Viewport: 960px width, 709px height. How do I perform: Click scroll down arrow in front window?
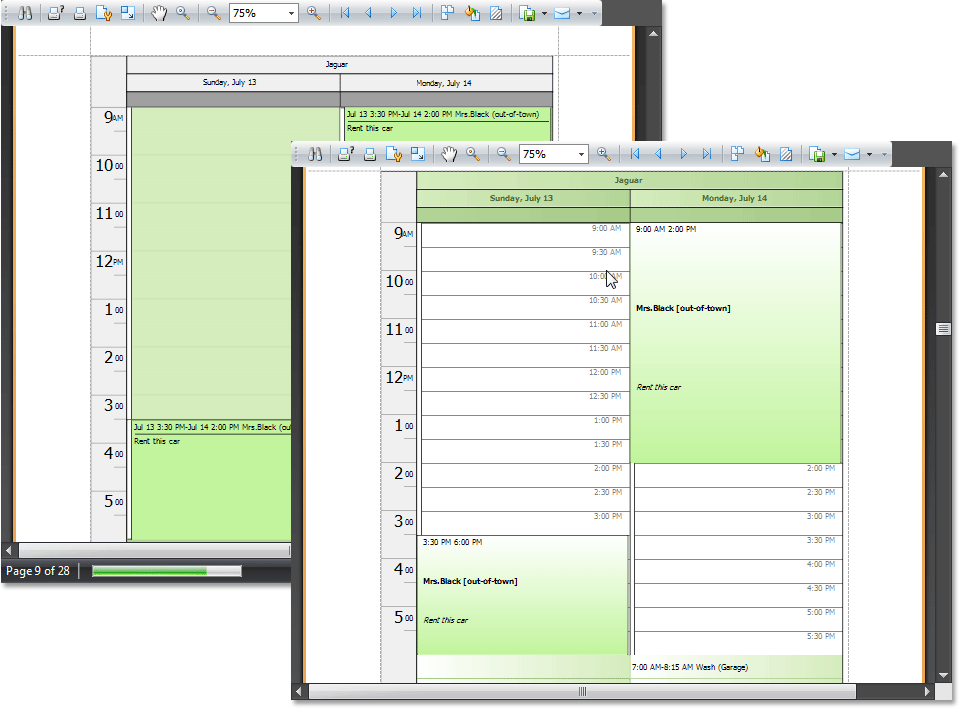[943, 675]
